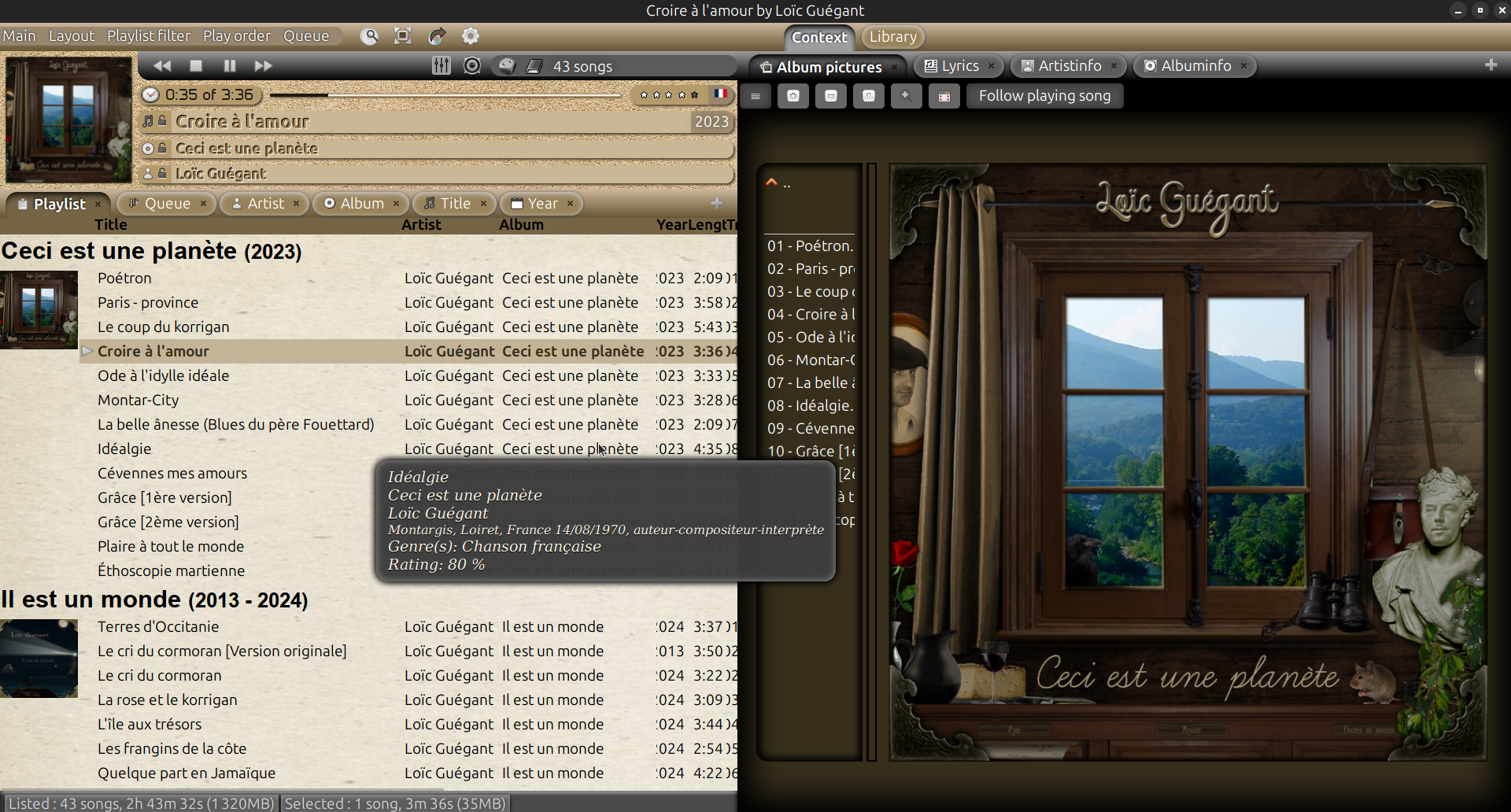The width and height of the screenshot is (1511, 812).
Task: Toggle the lock beside Ceci est une planète
Action: [162, 148]
